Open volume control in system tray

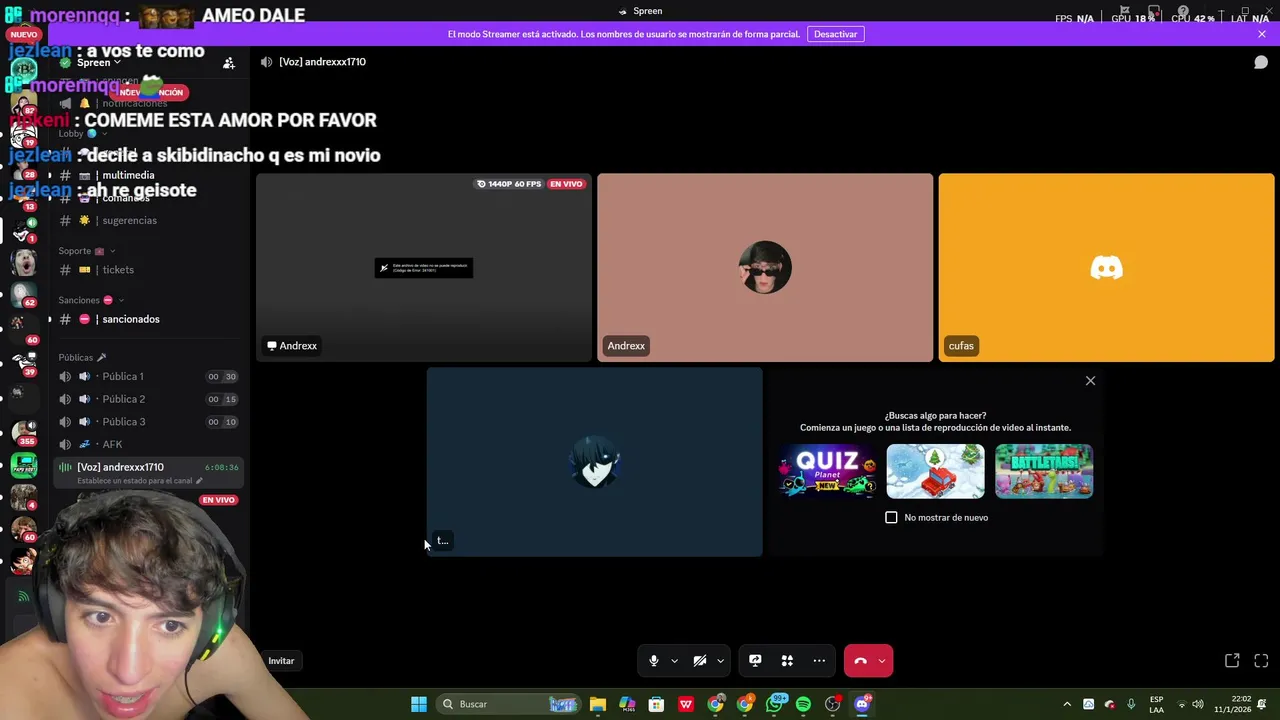1198,704
